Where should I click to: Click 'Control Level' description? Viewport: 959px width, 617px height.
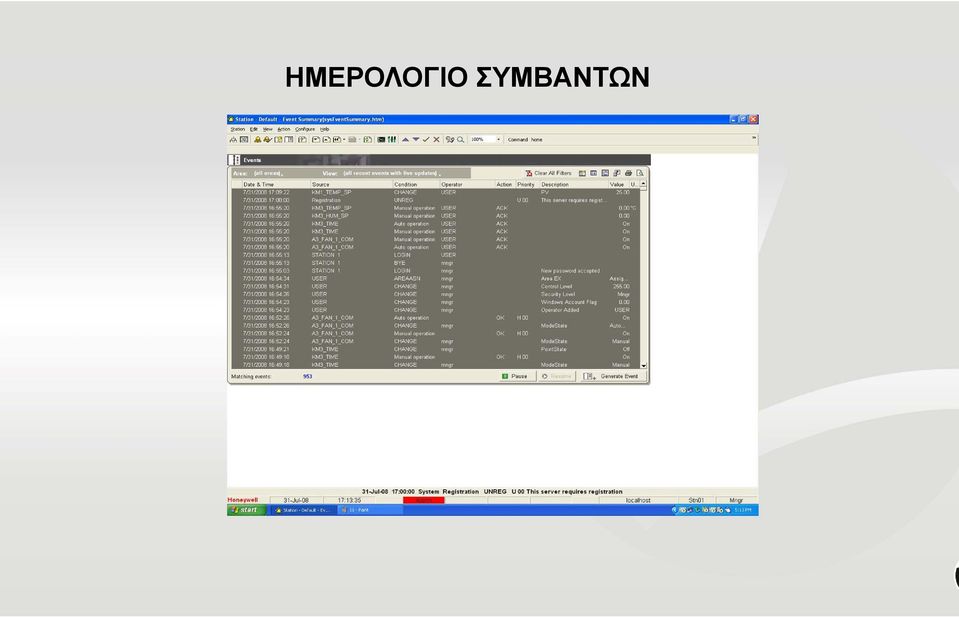tap(557, 286)
